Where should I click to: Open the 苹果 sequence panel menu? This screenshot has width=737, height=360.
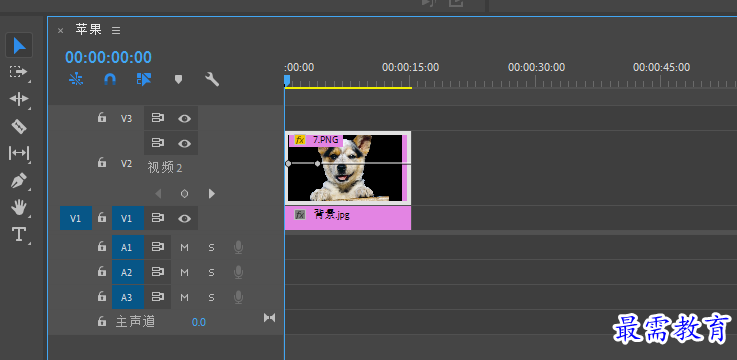tap(116, 31)
